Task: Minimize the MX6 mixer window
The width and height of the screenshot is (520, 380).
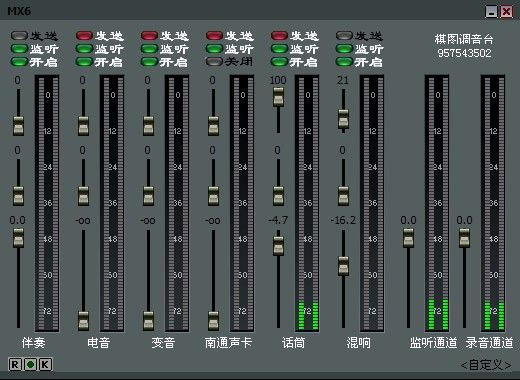Action: pos(491,12)
